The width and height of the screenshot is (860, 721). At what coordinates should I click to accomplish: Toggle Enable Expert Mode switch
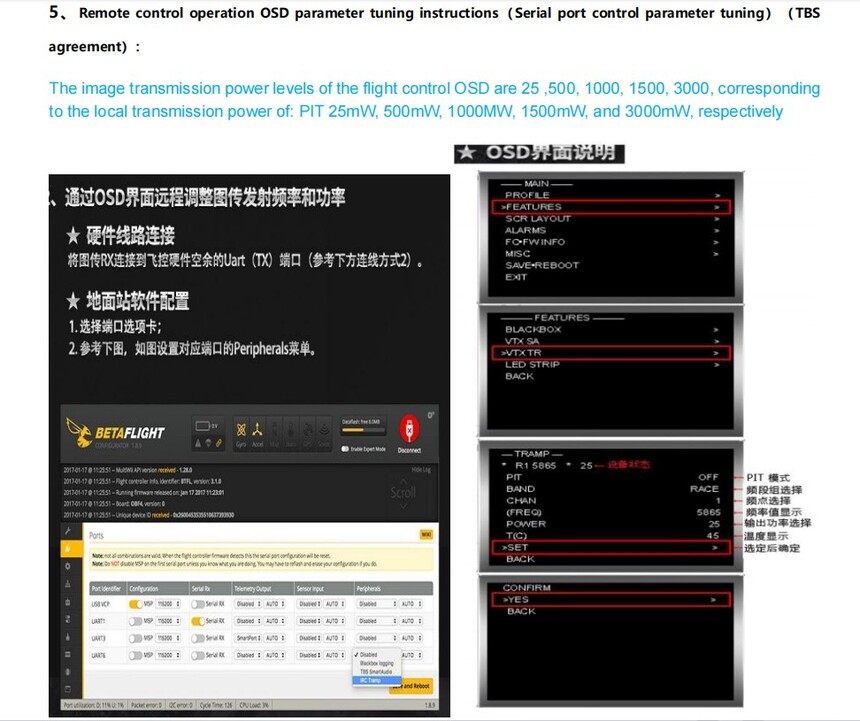pyautogui.click(x=346, y=449)
